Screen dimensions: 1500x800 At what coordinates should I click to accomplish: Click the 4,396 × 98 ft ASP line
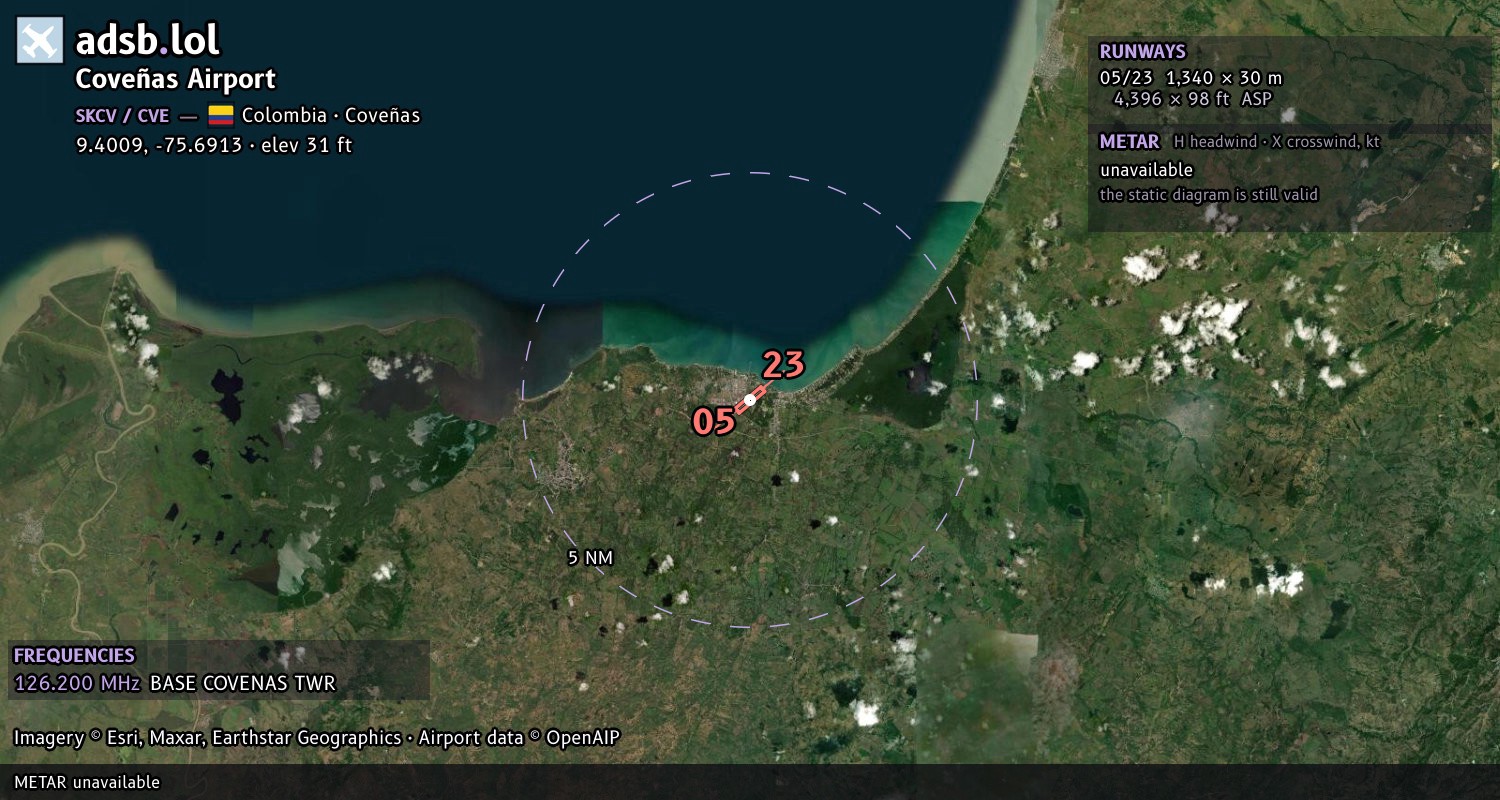pyautogui.click(x=1192, y=99)
